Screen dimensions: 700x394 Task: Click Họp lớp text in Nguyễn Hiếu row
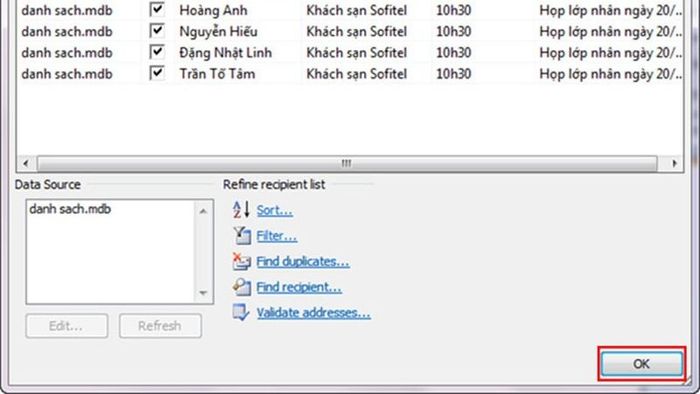(x=610, y=32)
